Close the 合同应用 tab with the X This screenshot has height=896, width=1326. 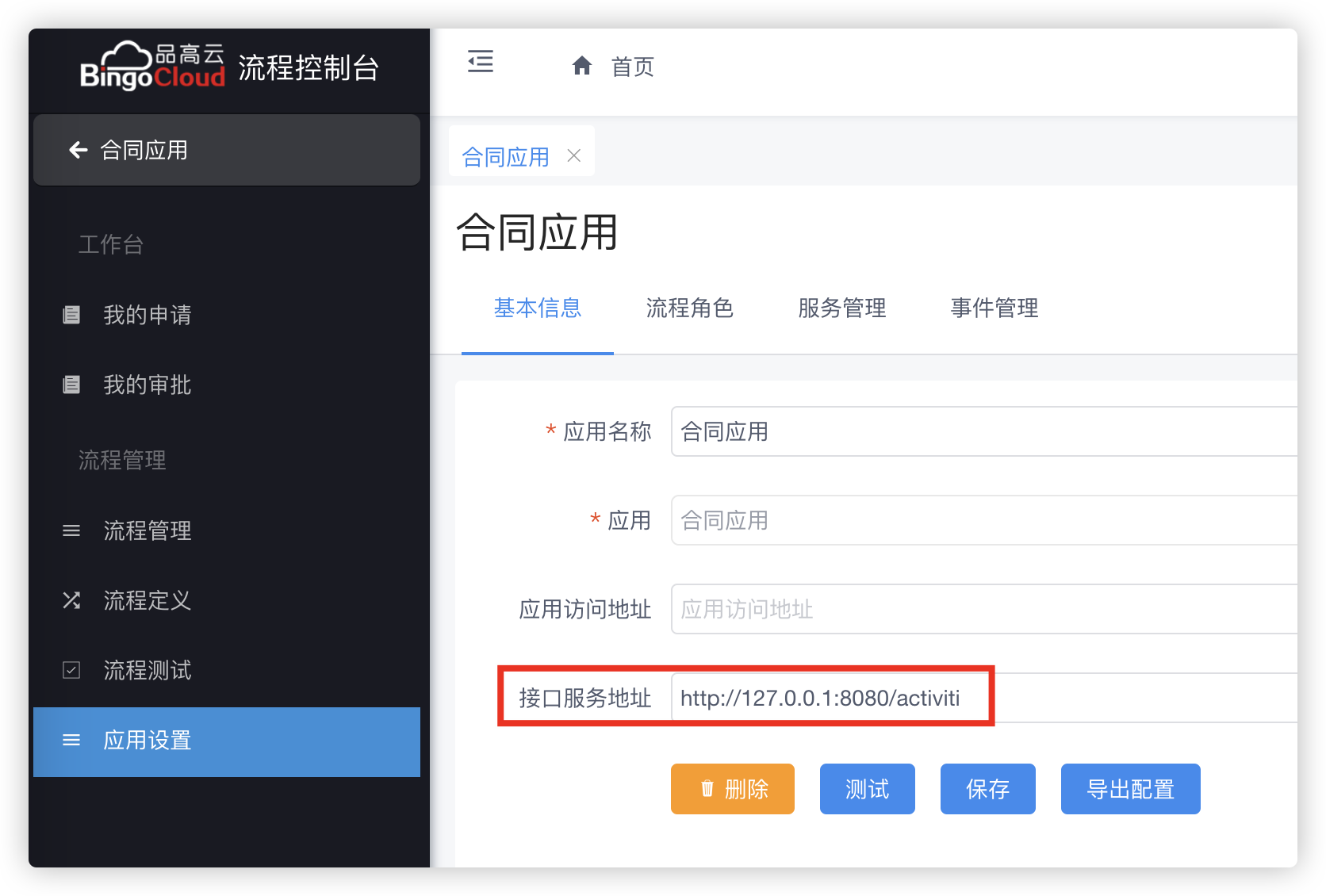(574, 156)
